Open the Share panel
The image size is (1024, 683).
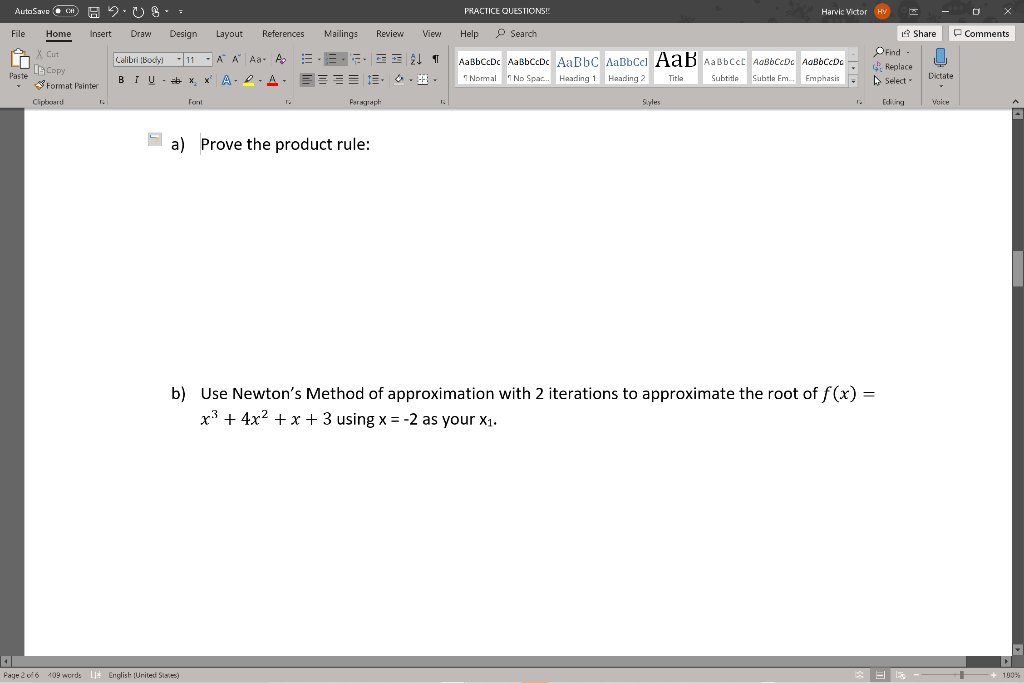(918, 33)
